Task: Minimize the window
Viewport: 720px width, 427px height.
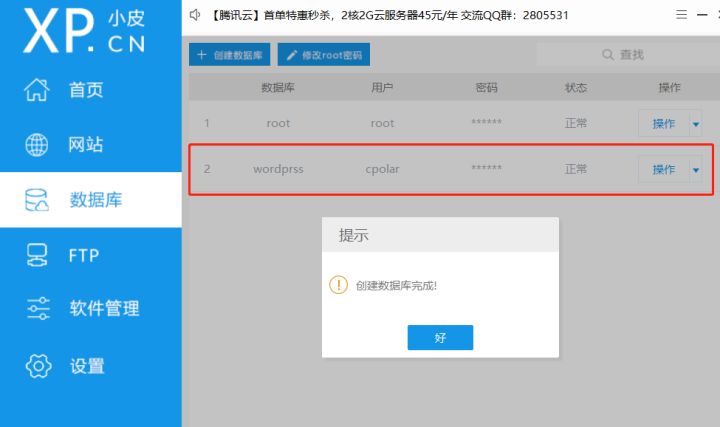Action: coord(702,15)
